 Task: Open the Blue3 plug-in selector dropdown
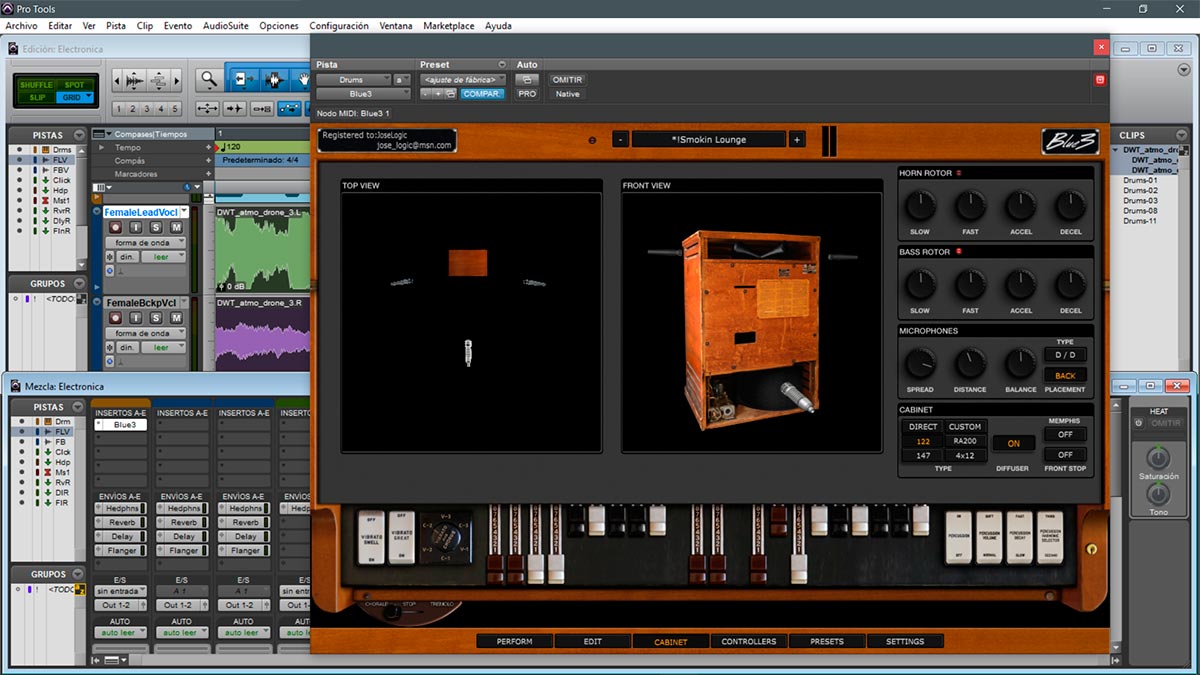click(x=362, y=94)
